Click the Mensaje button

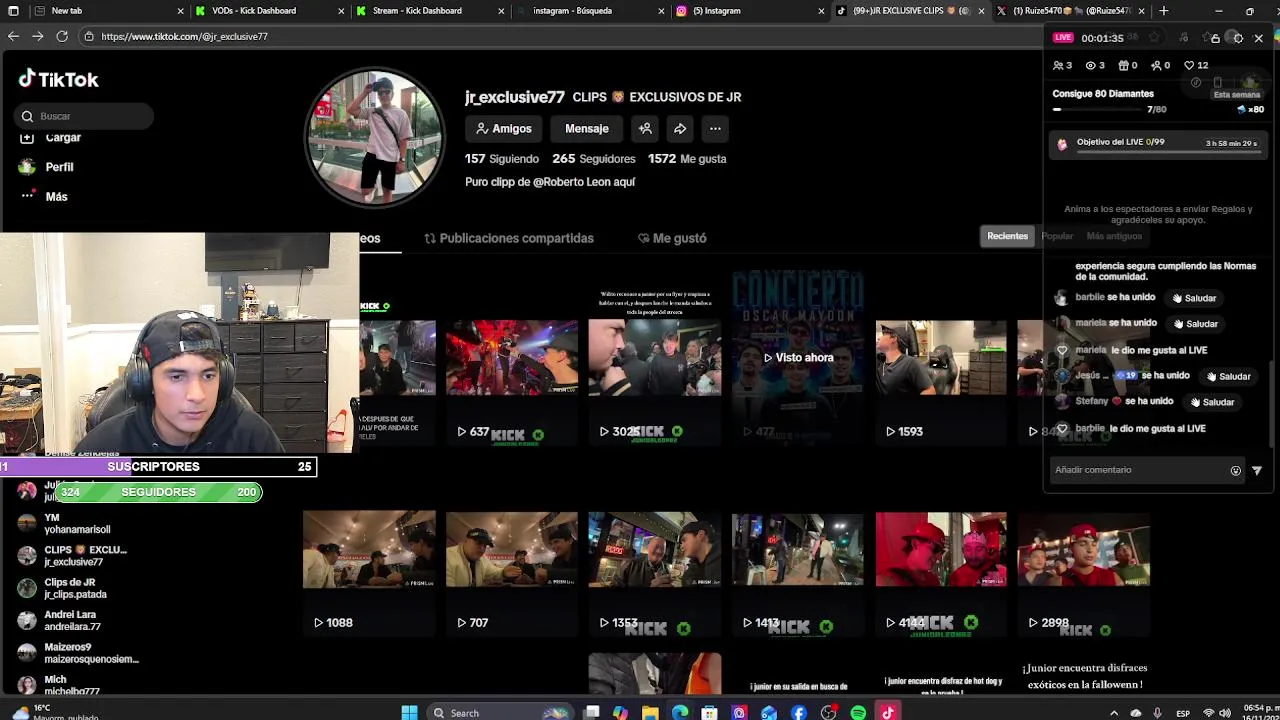click(x=587, y=128)
